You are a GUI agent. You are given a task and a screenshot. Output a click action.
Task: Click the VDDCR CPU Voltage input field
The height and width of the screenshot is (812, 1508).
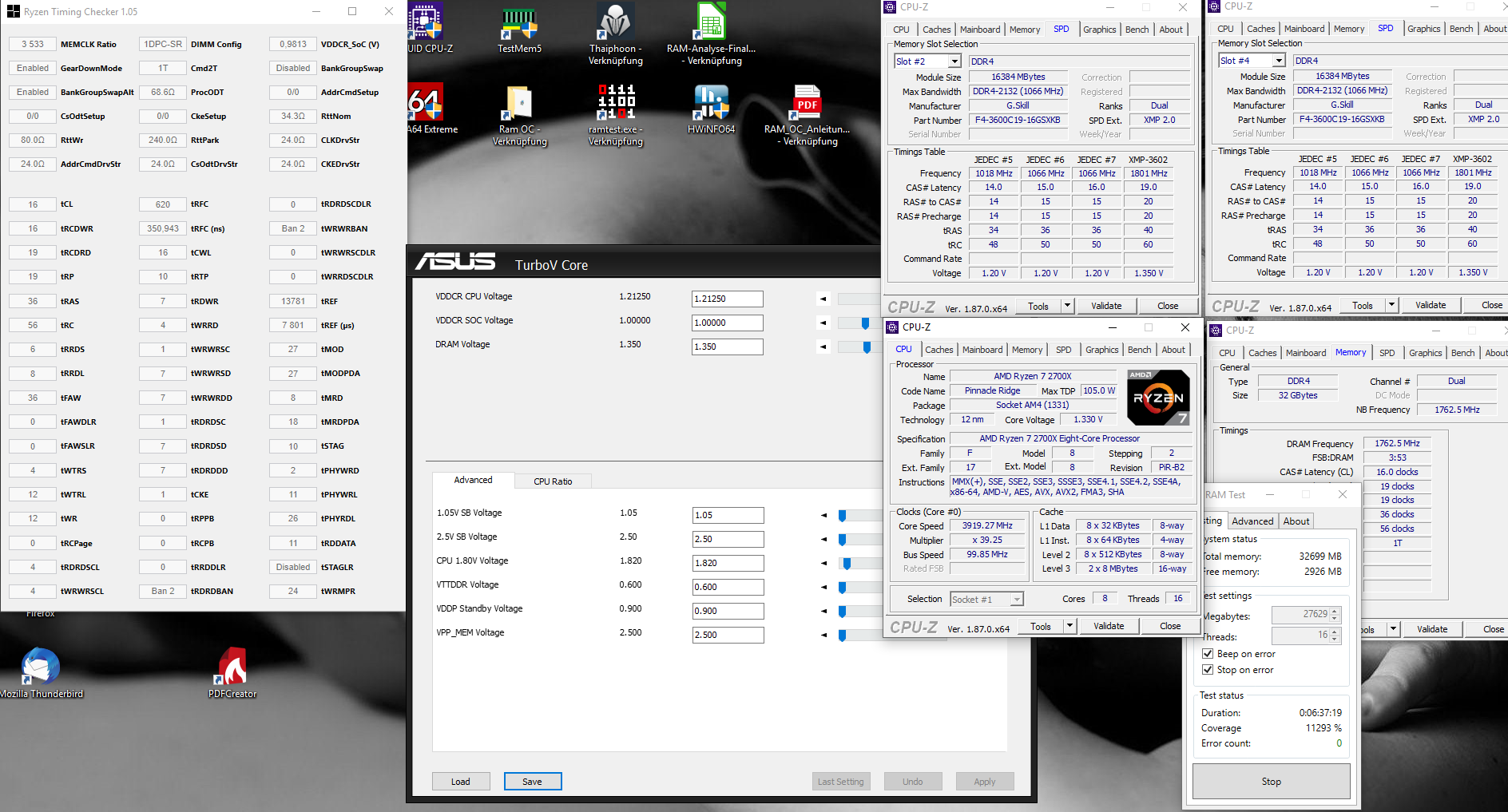coord(728,299)
